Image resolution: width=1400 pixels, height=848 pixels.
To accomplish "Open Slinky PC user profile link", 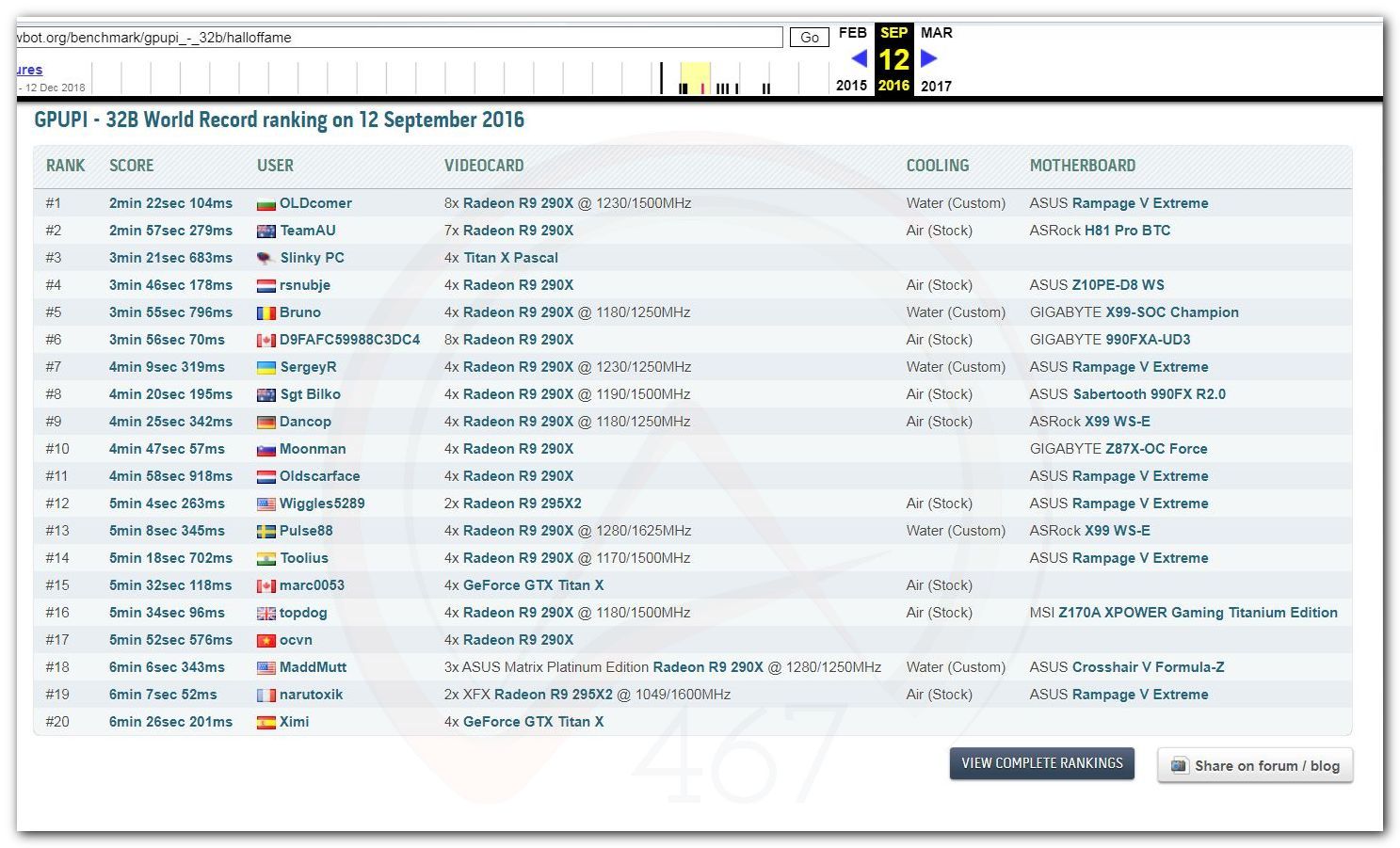I will click(312, 258).
